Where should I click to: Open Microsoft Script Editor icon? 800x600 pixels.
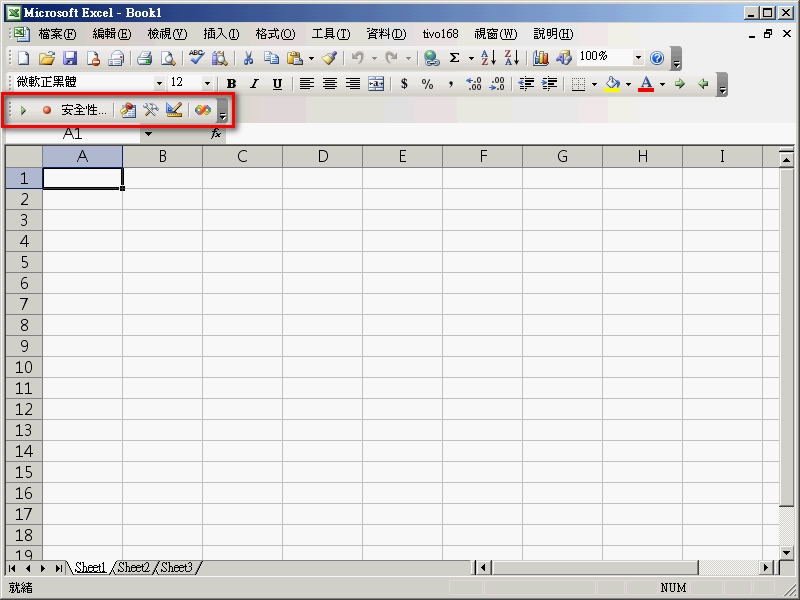pyautogui.click(x=203, y=110)
